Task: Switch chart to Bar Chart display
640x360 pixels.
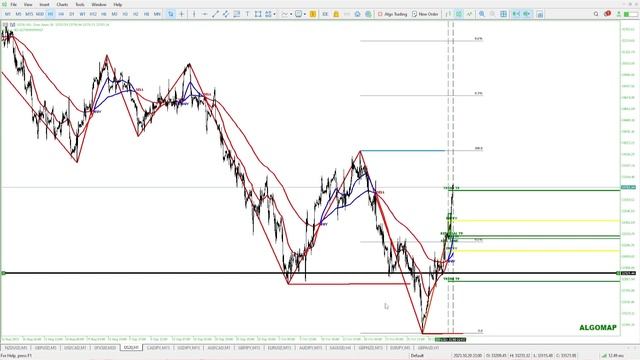Action: [x=448, y=14]
